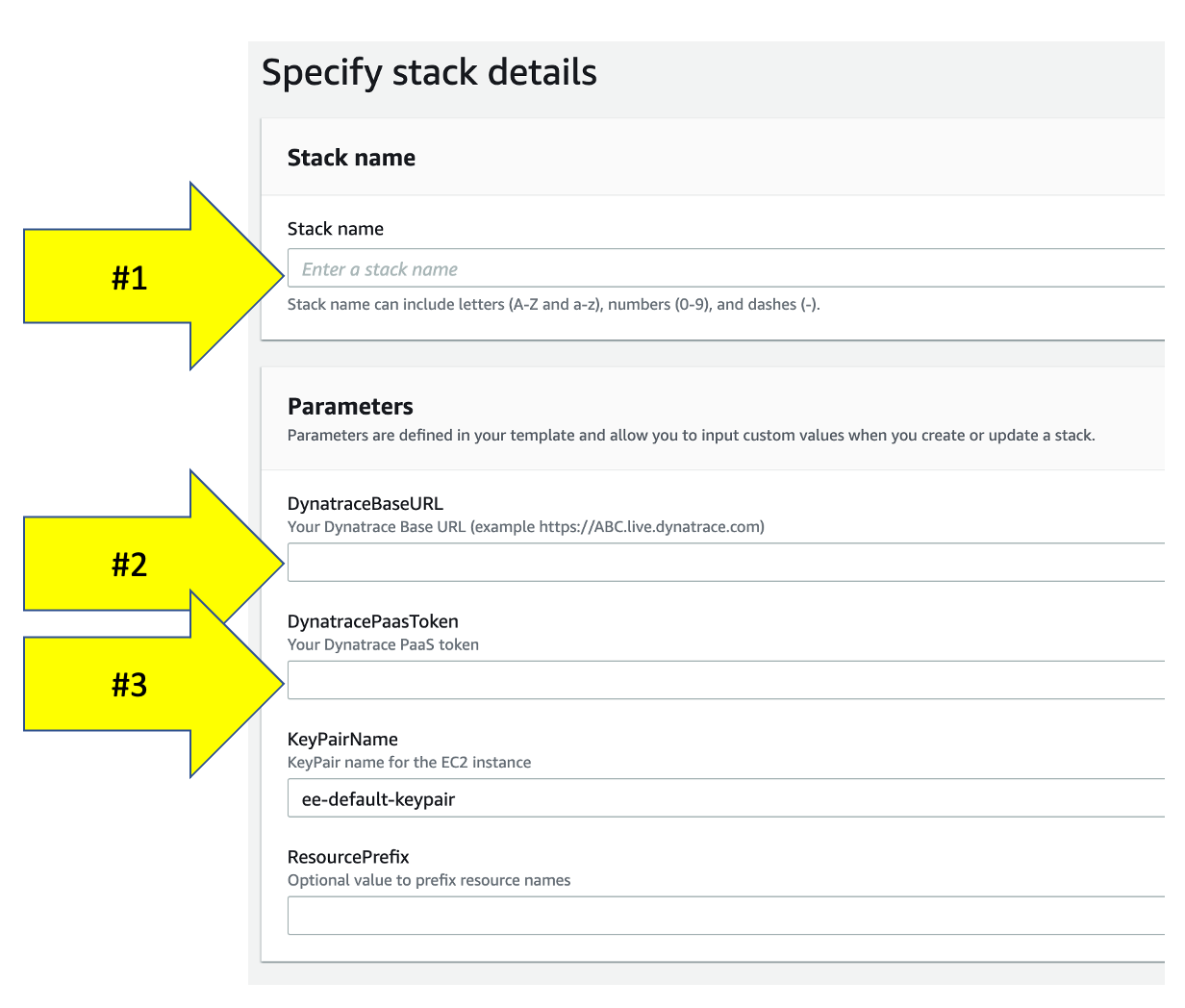Viewport: 1185px width, 1008px height.
Task: Click the "Optional value to prefix resource names" text
Action: [429, 880]
